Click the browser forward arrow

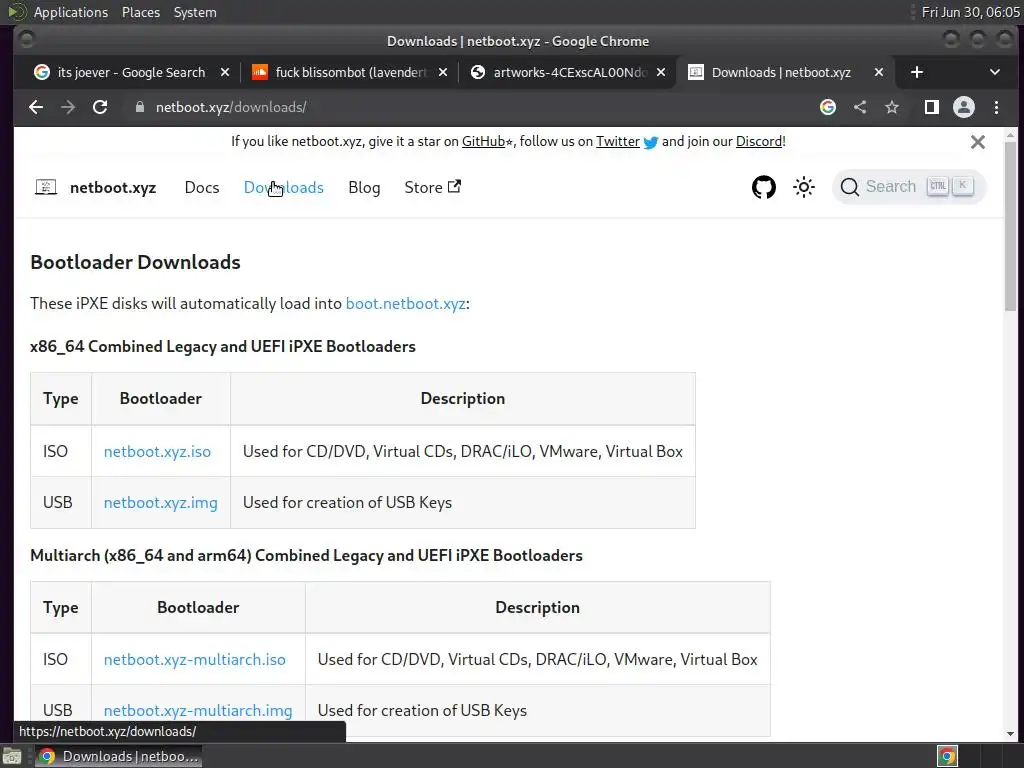click(x=68, y=107)
